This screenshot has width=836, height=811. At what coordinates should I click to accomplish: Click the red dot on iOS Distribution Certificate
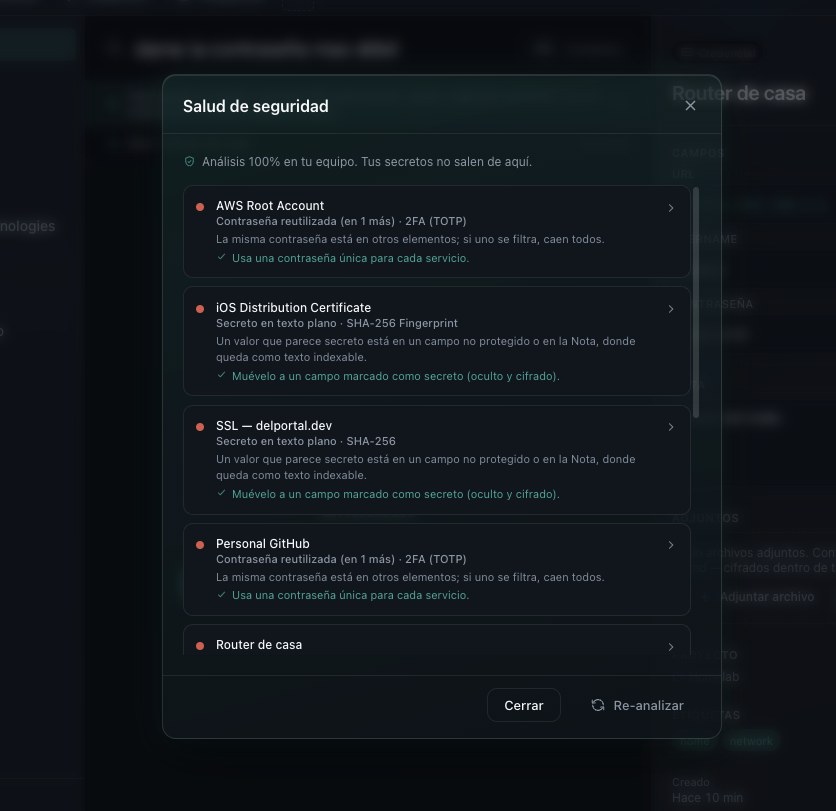[x=200, y=309]
